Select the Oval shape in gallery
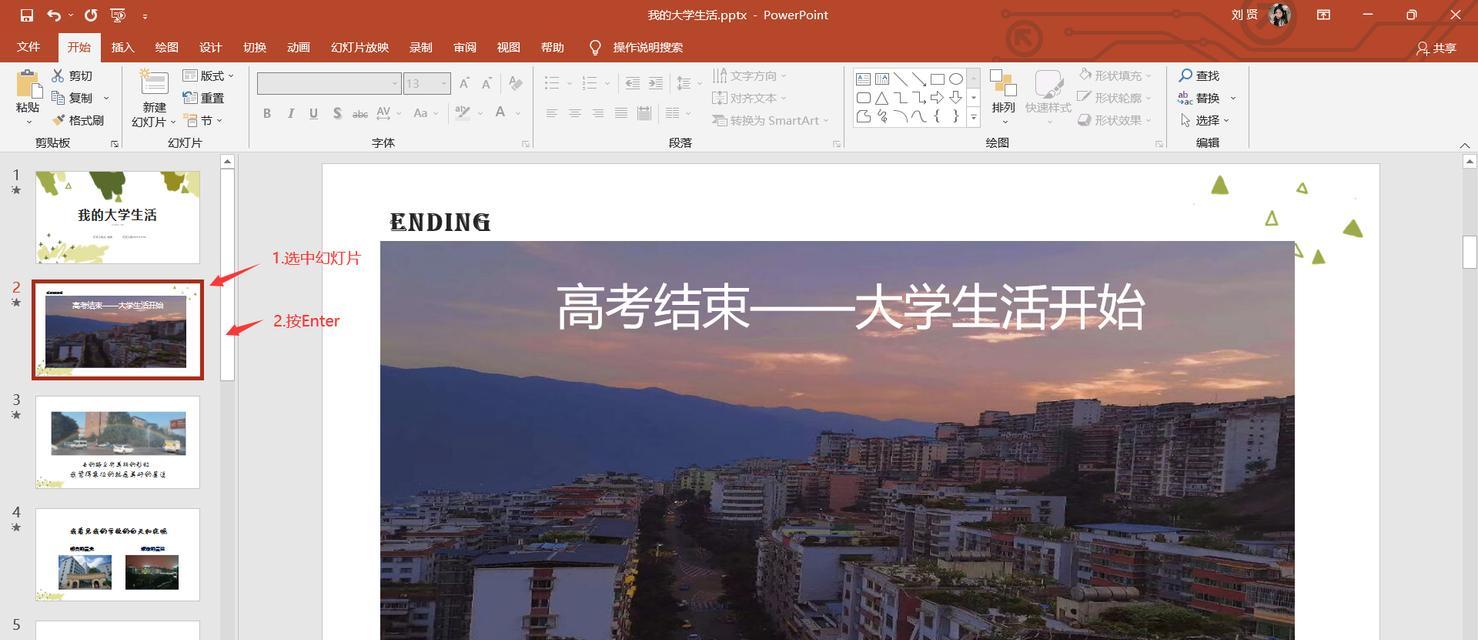The height and width of the screenshot is (640, 1478). coord(956,79)
